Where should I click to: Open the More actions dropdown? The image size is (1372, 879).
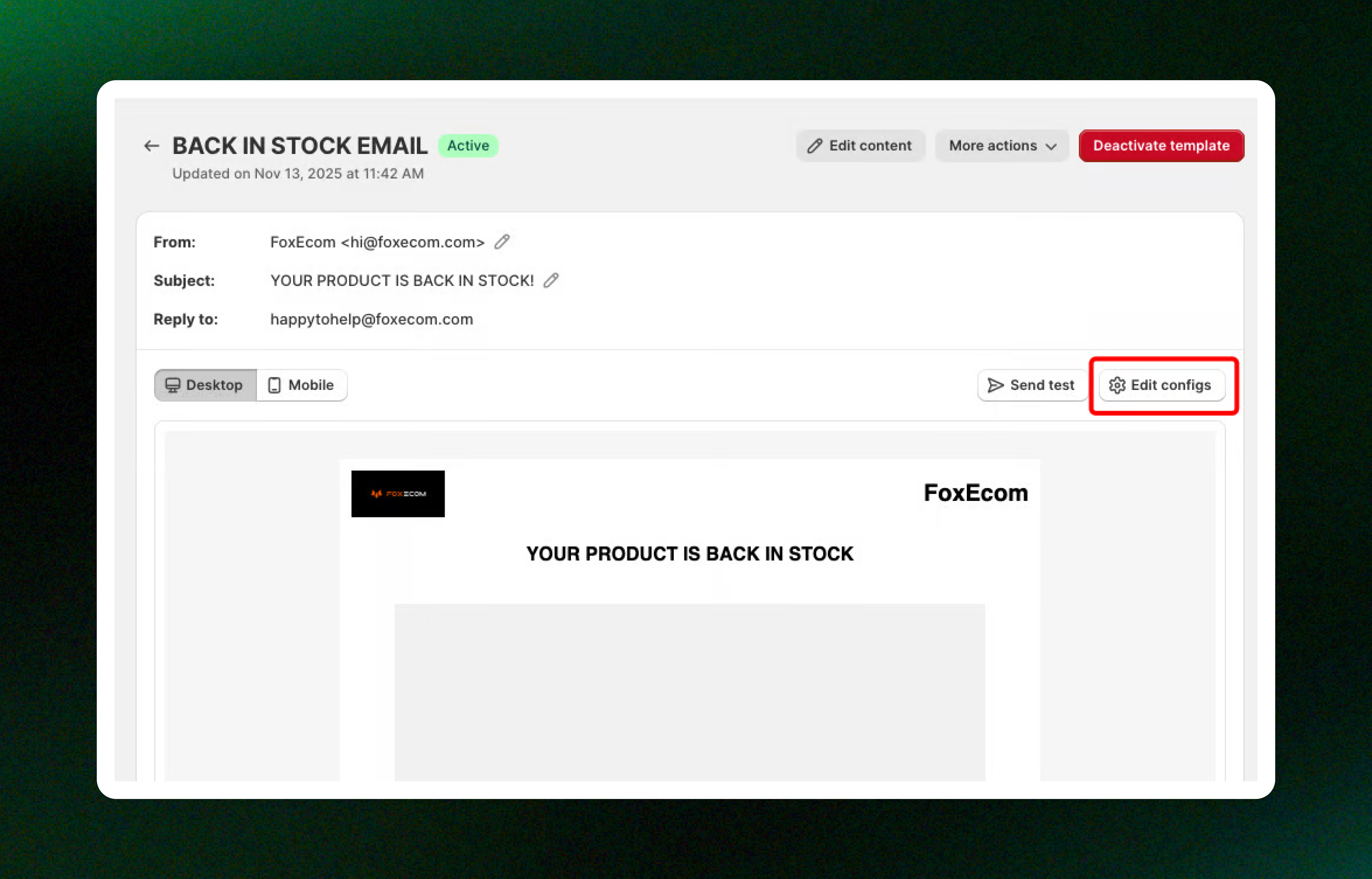pyautogui.click(x=1002, y=146)
